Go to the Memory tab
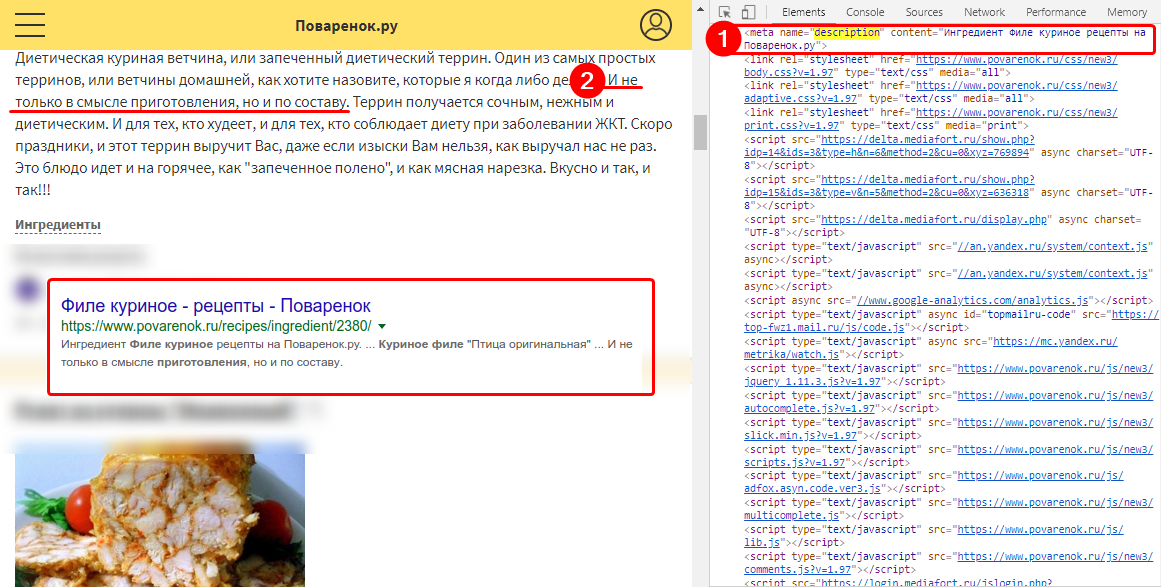 (1127, 12)
